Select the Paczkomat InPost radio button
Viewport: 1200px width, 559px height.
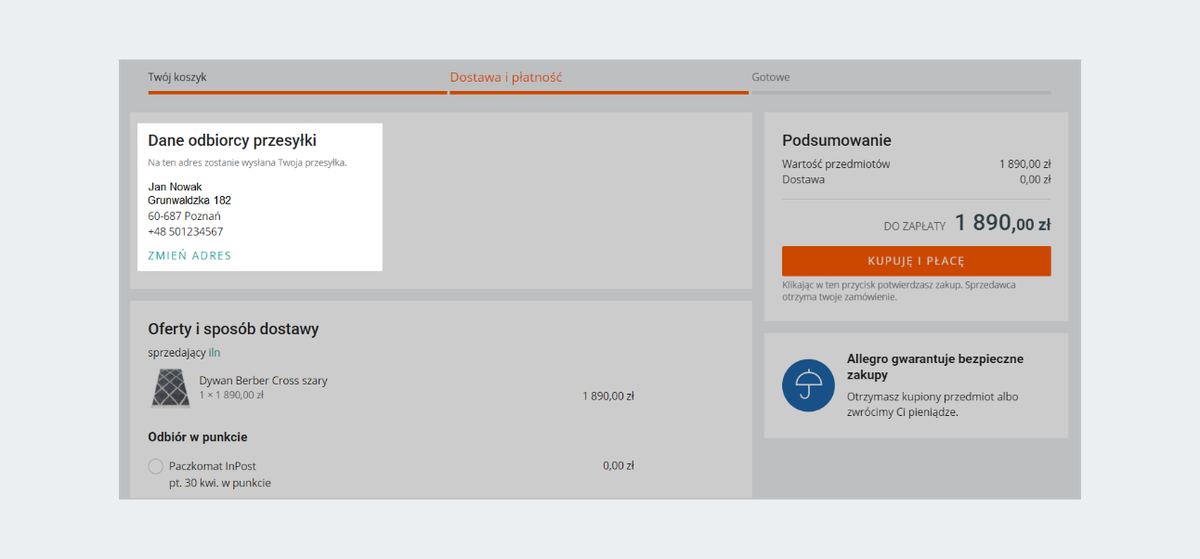coord(156,466)
